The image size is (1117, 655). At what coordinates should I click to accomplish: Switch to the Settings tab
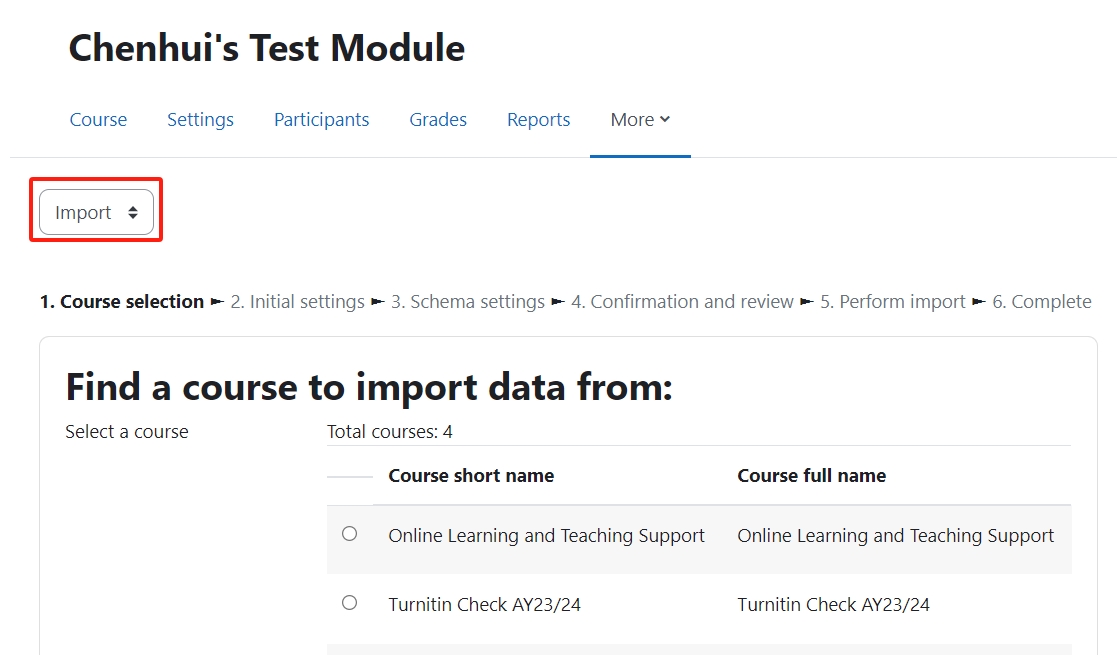coord(200,119)
